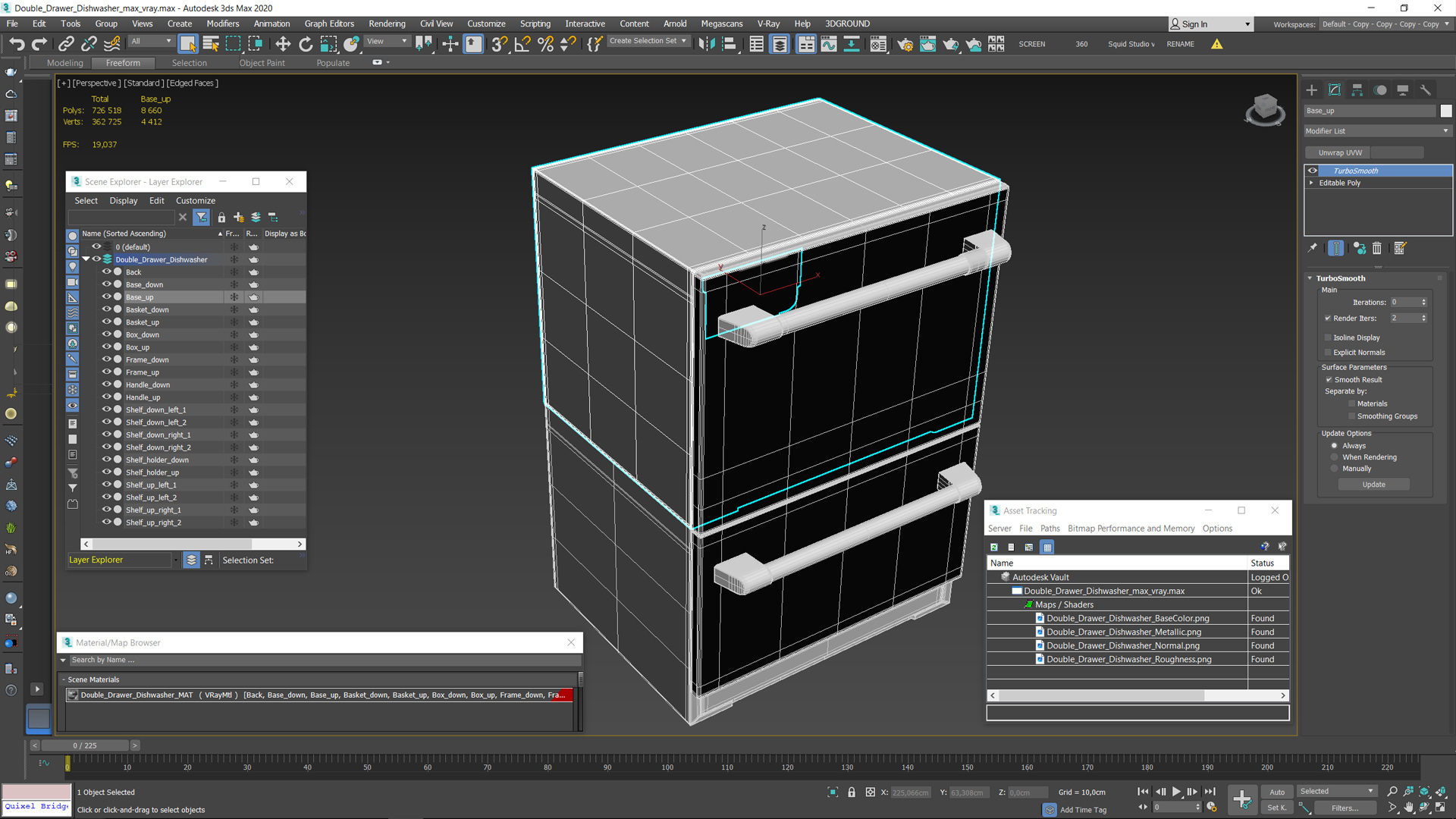The image size is (1456, 819).
Task: Choose the Select and Rotate tool
Action: click(306, 44)
